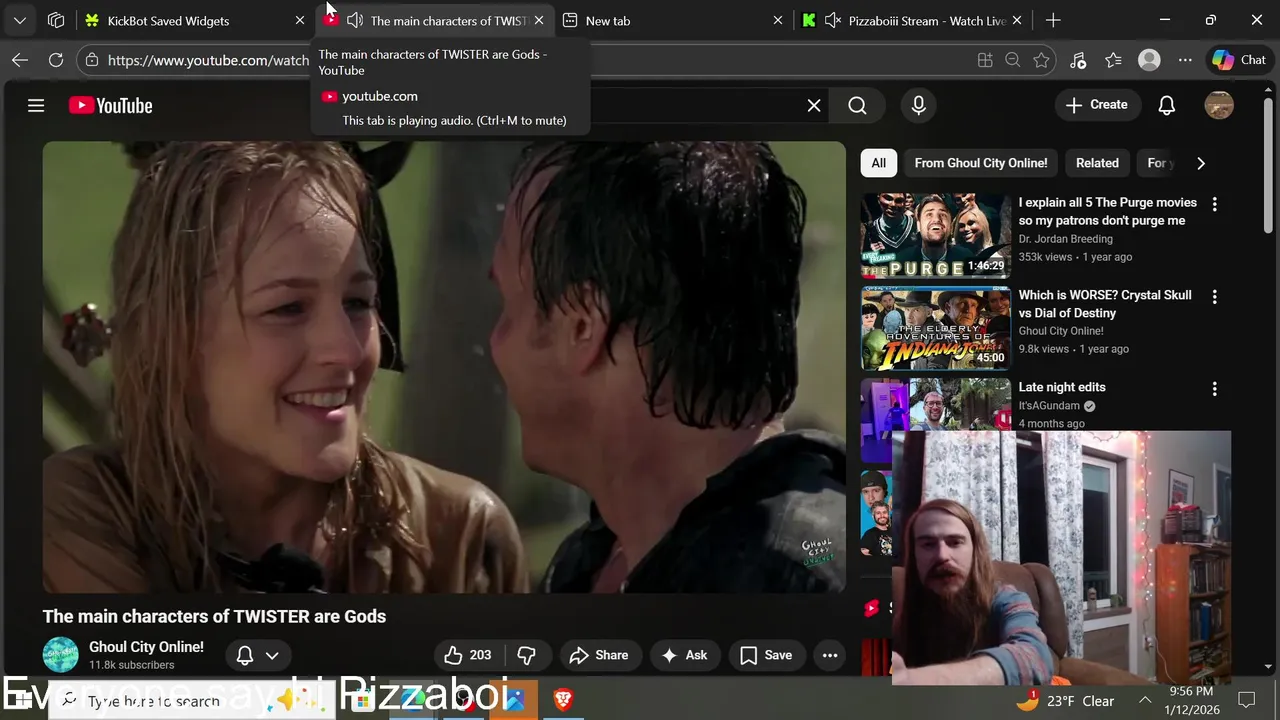Visit Dr. Jordan Breeding channel name
The width and height of the screenshot is (1280, 720).
pyautogui.click(x=1065, y=239)
